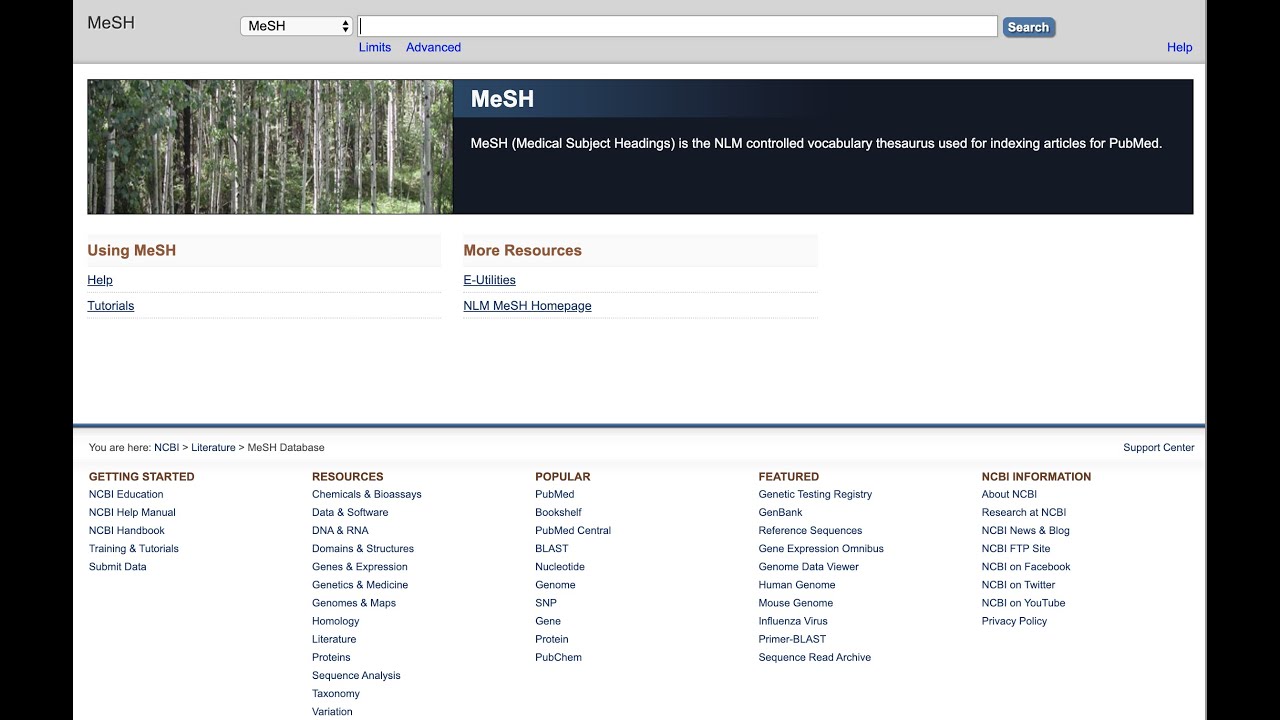Visit the NLM MeSH Homepage link
Screen dimensions: 1280x720
tap(528, 306)
